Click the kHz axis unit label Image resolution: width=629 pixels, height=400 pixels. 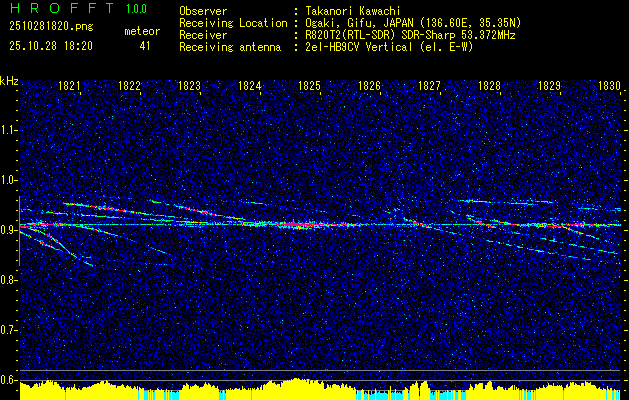click(x=9, y=81)
